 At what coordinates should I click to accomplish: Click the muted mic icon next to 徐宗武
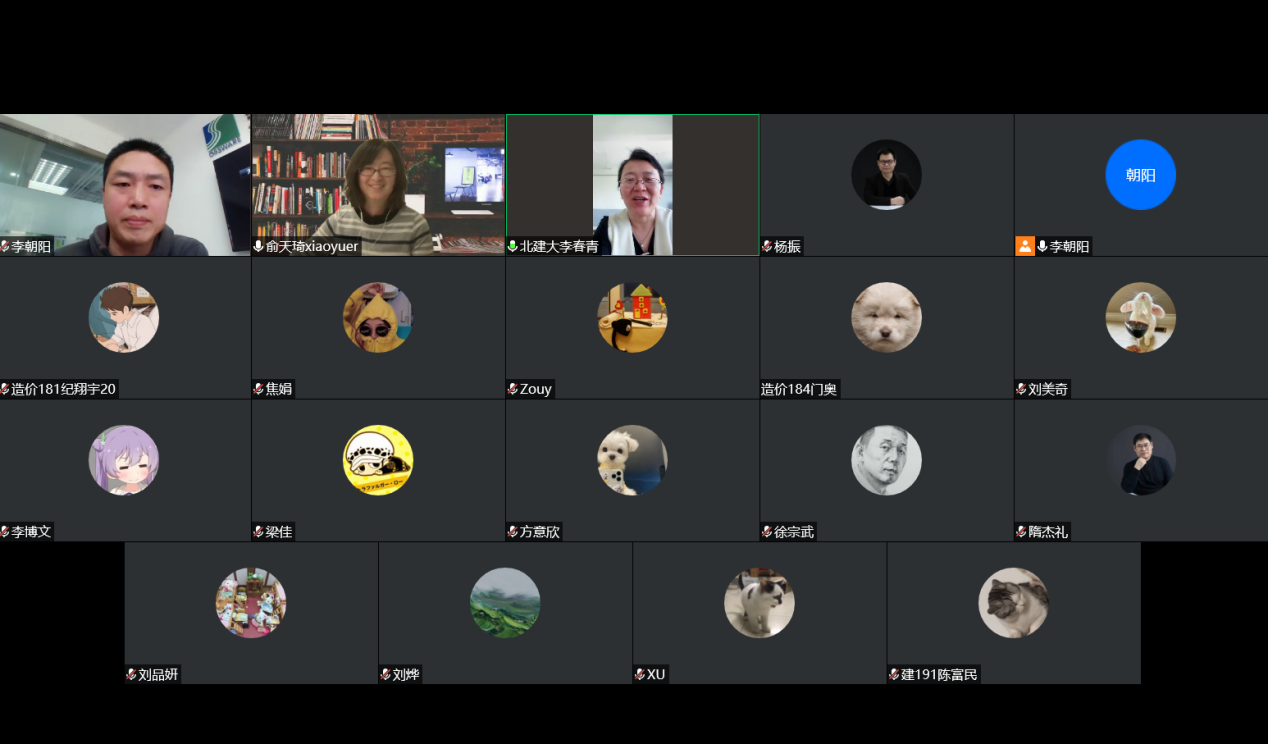767,532
